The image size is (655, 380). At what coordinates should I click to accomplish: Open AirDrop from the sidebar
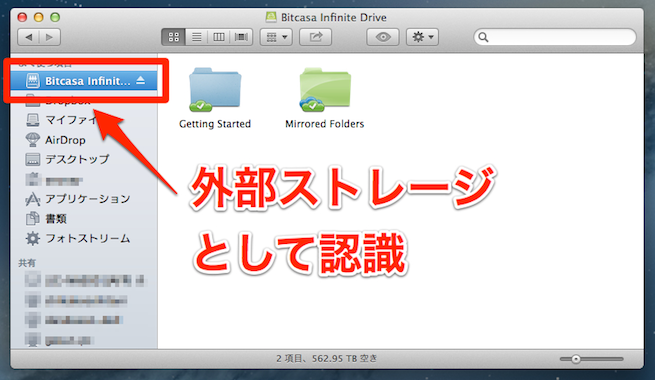(84, 140)
